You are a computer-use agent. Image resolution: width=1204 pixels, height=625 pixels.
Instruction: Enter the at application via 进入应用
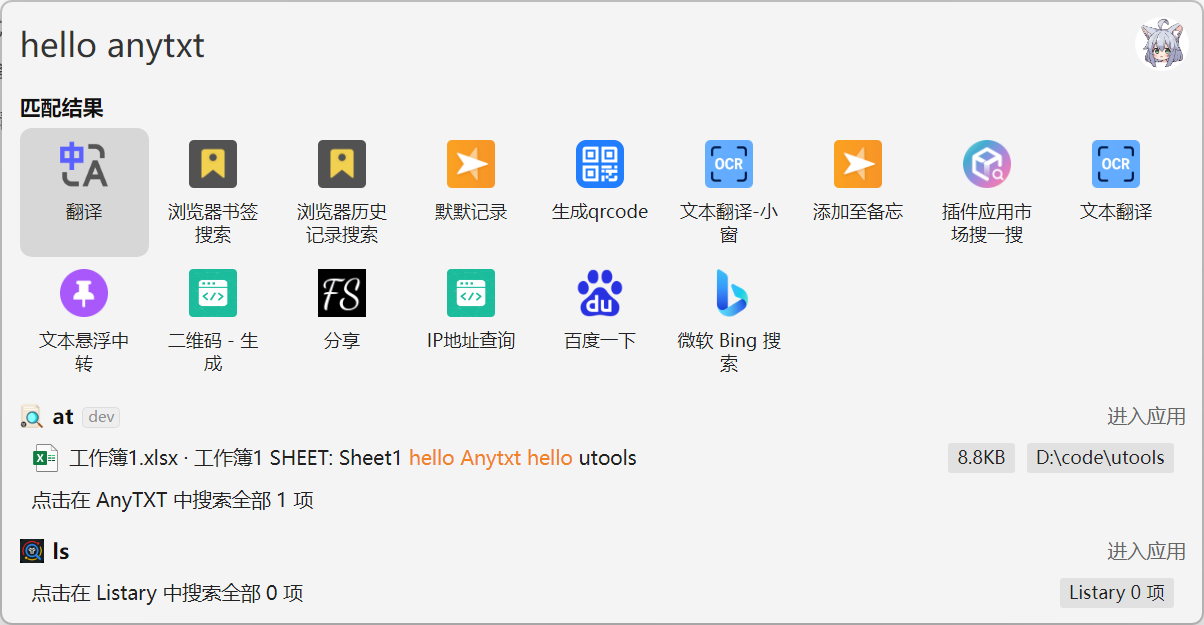(x=1146, y=417)
